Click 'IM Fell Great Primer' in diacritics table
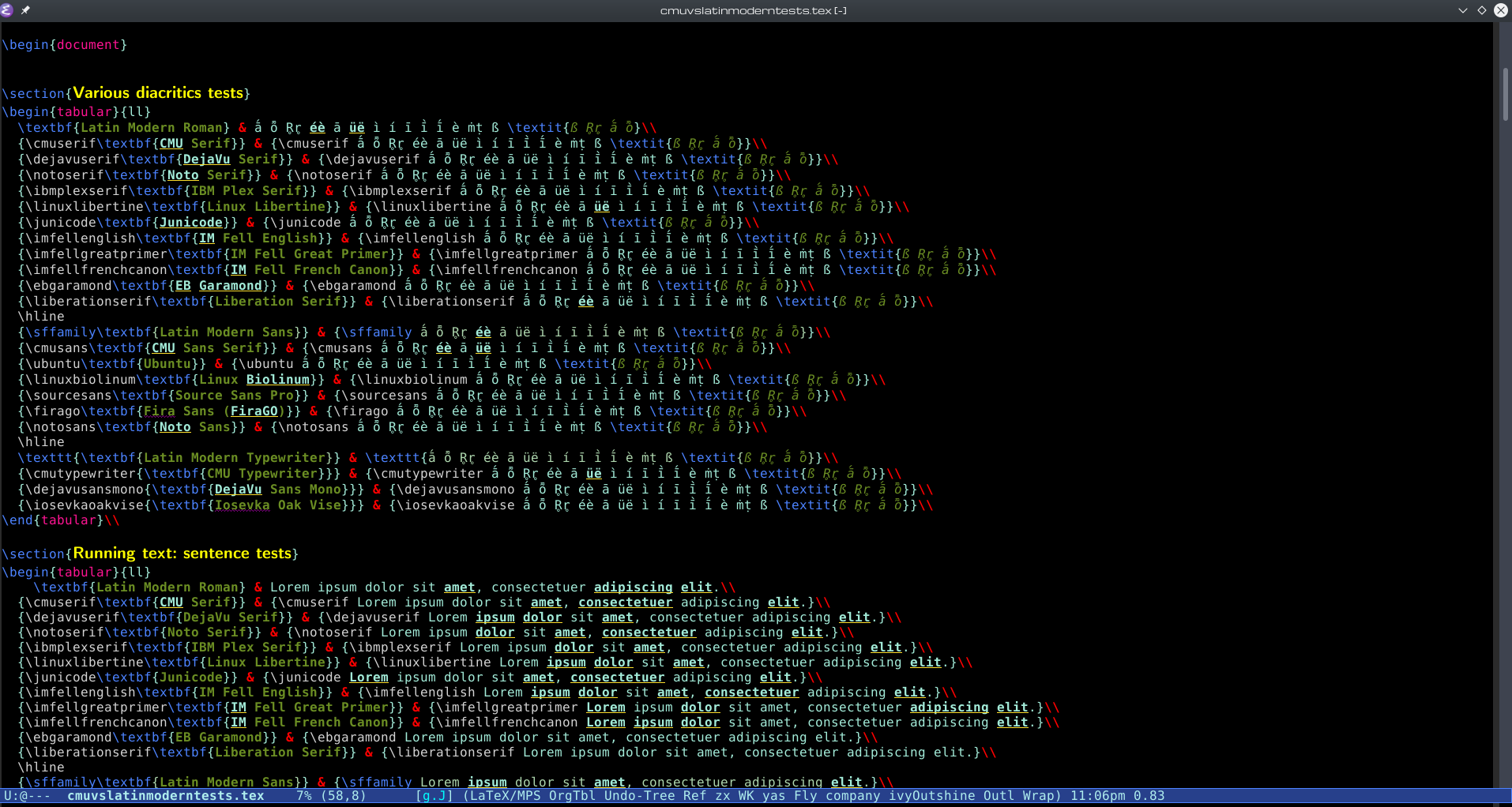This screenshot has width=1512, height=807. click(310, 254)
